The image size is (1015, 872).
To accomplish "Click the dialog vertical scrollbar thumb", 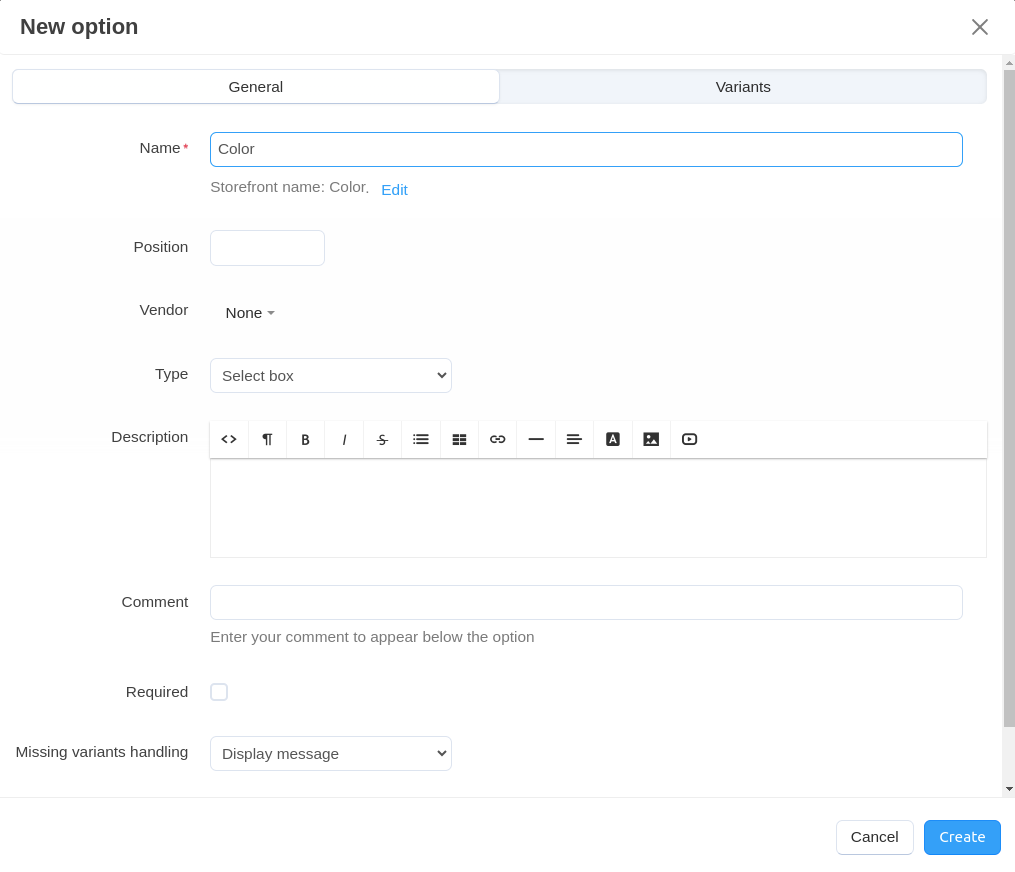I will click(x=1009, y=398).
